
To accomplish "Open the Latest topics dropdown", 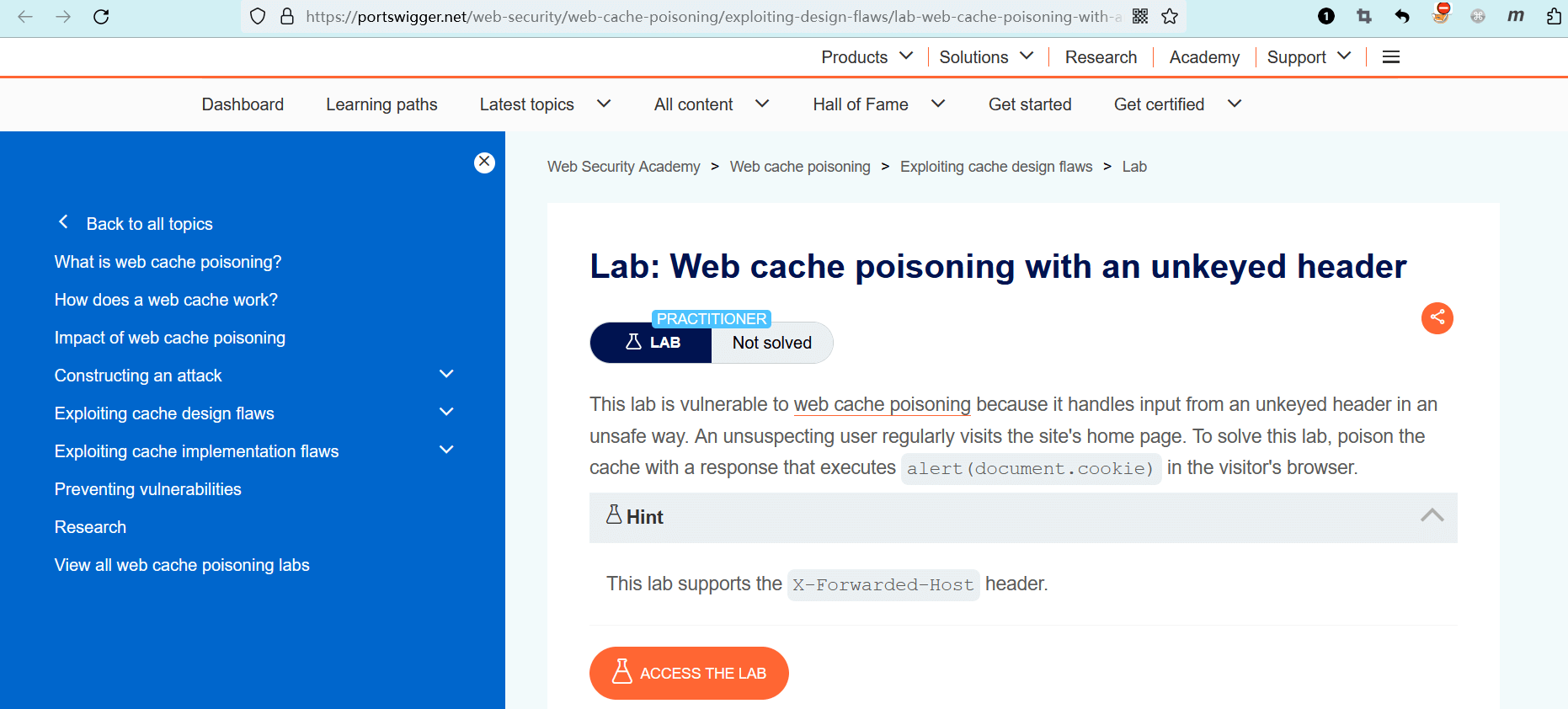I will (x=544, y=104).
